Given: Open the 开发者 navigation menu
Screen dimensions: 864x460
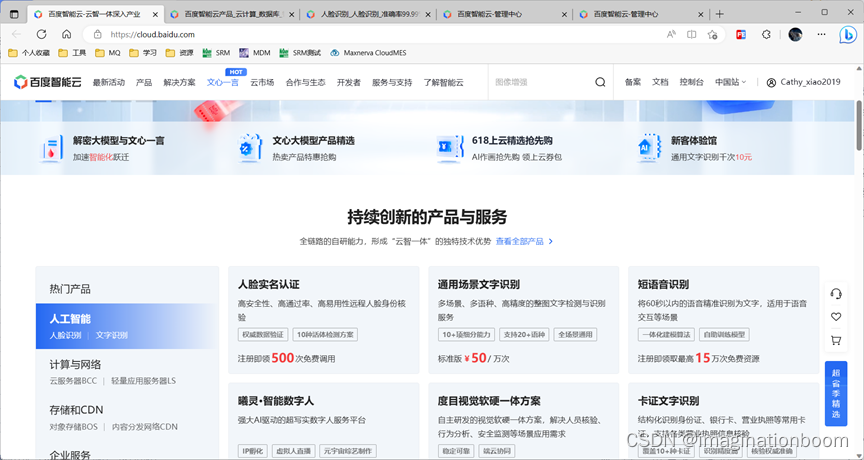Looking at the screenshot, I should click(x=349, y=82).
